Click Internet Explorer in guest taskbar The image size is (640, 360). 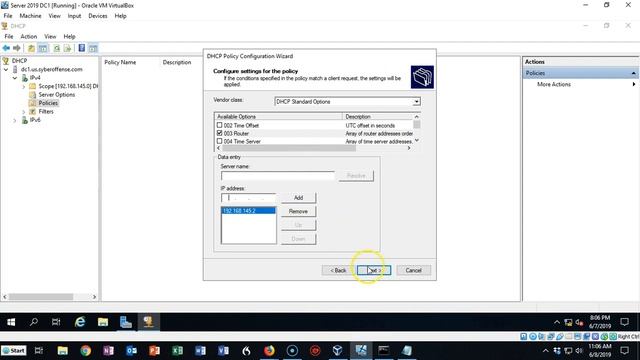point(80,322)
